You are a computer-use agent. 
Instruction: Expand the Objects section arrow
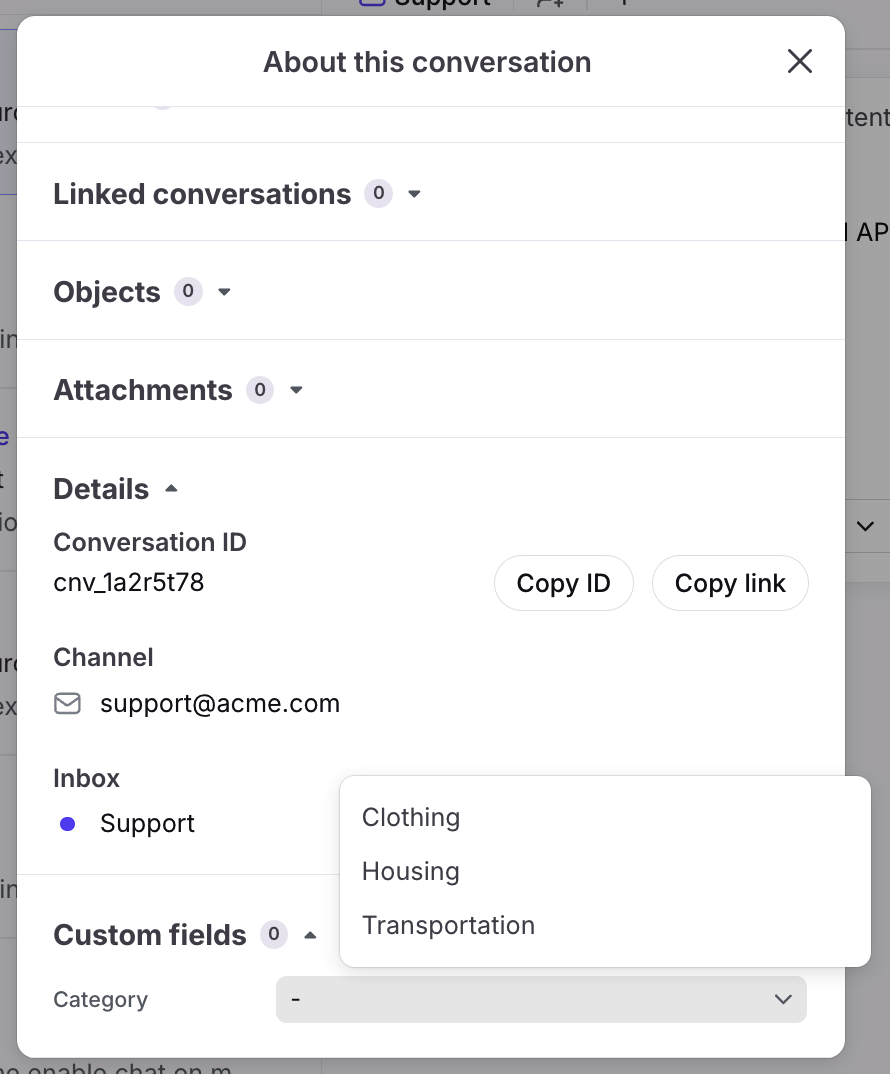tap(225, 292)
